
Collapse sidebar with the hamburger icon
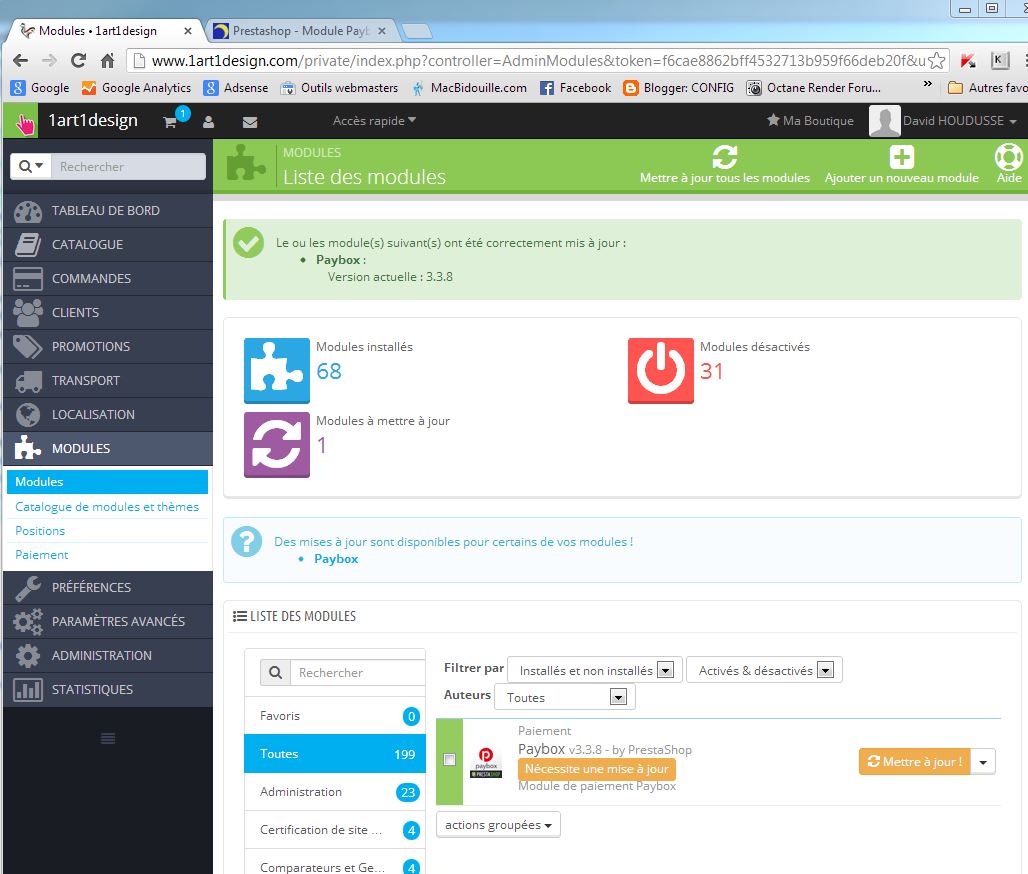tap(108, 738)
